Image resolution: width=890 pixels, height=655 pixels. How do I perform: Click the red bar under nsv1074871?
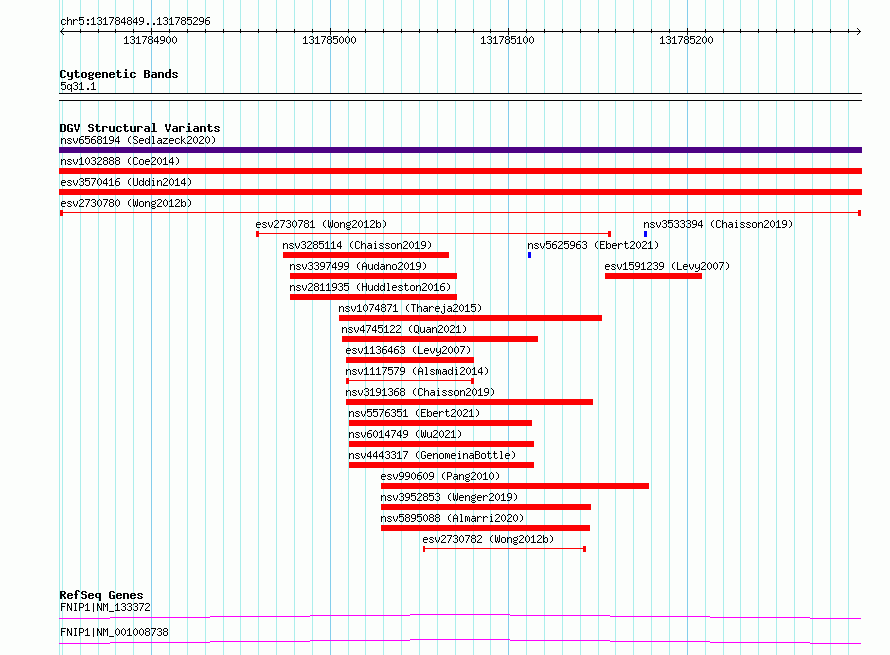tap(471, 318)
